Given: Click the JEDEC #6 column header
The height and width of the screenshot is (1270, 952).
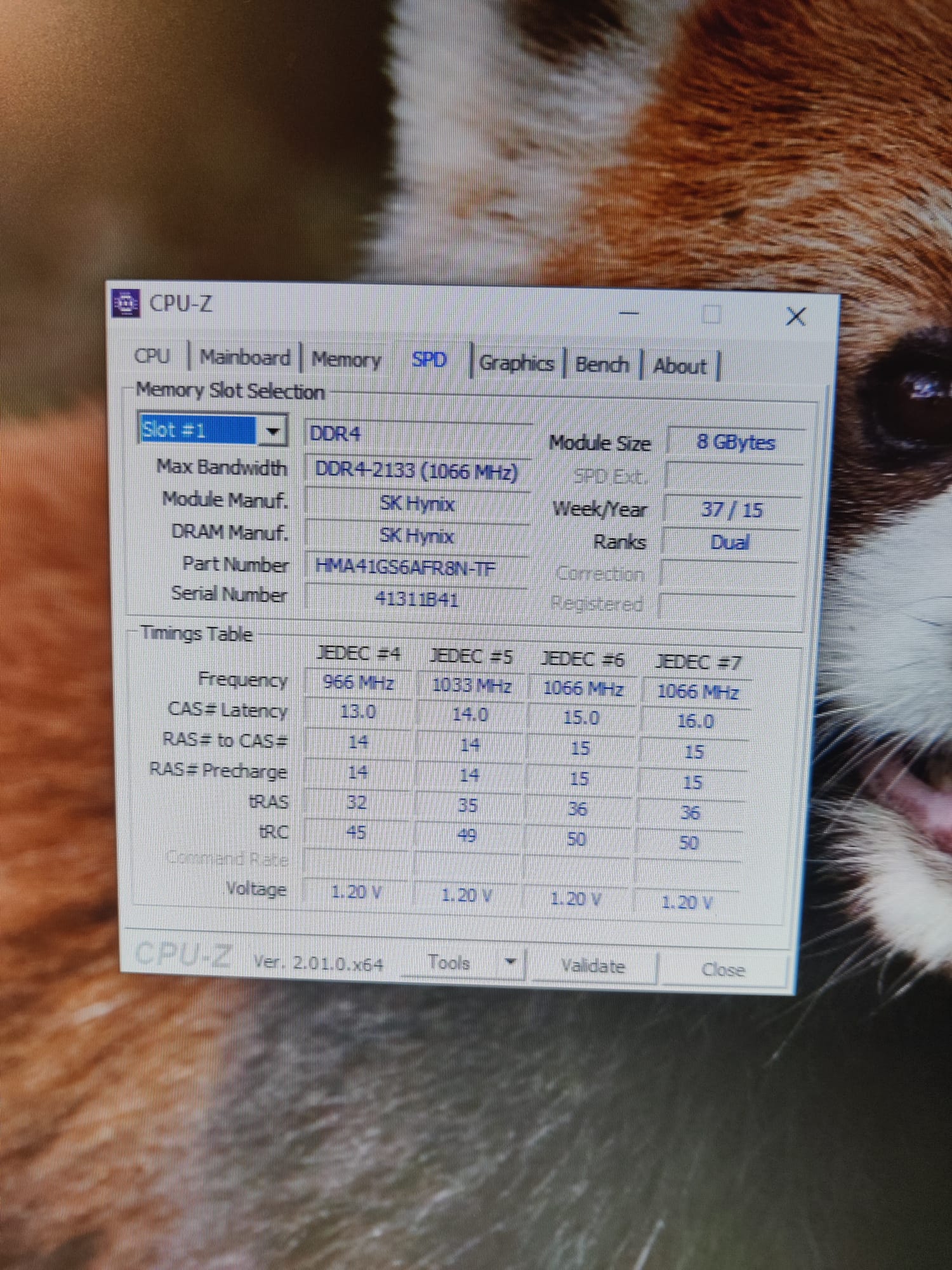Looking at the screenshot, I should point(583,659).
